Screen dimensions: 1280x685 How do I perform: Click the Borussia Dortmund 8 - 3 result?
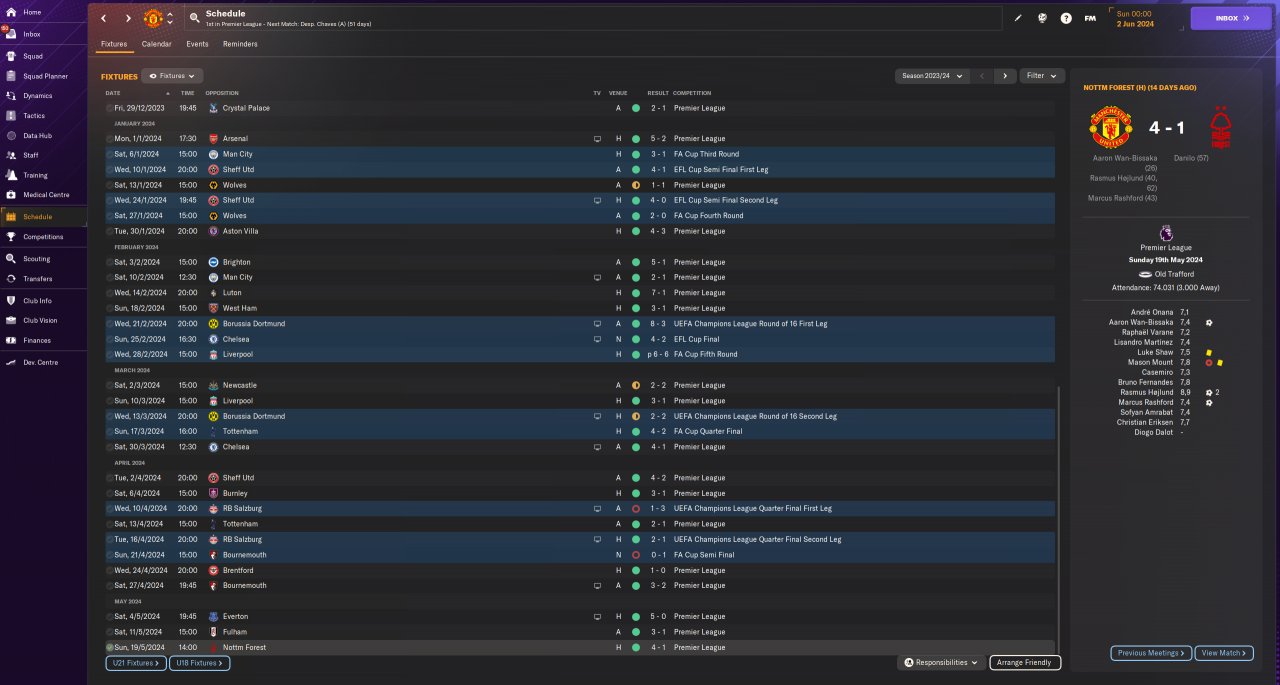click(x=656, y=324)
